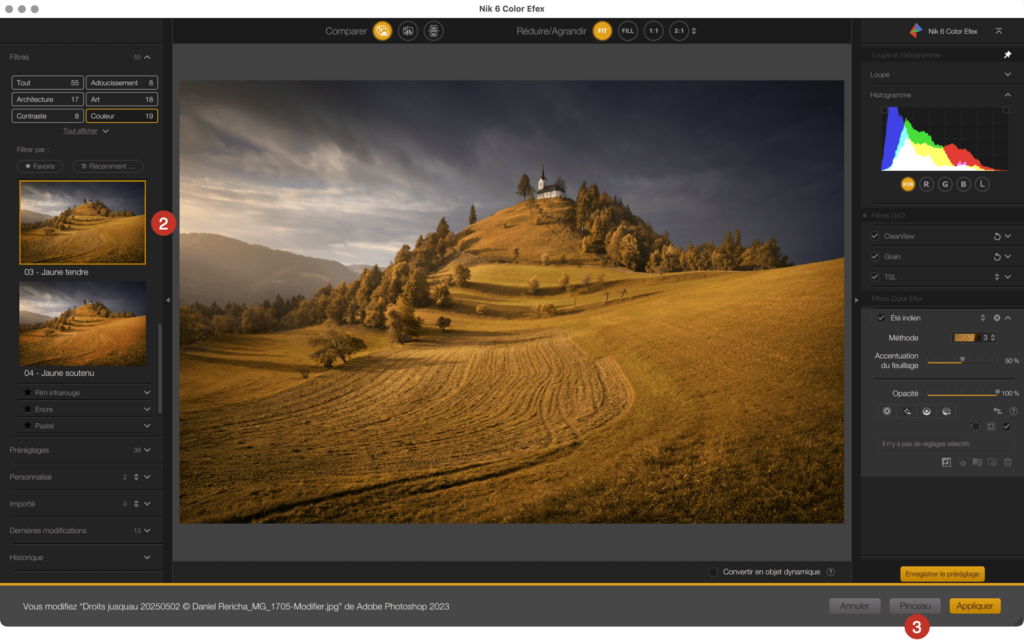1024x640 pixels.
Task: Toggle the square mask overlay icon
Action: click(x=991, y=426)
